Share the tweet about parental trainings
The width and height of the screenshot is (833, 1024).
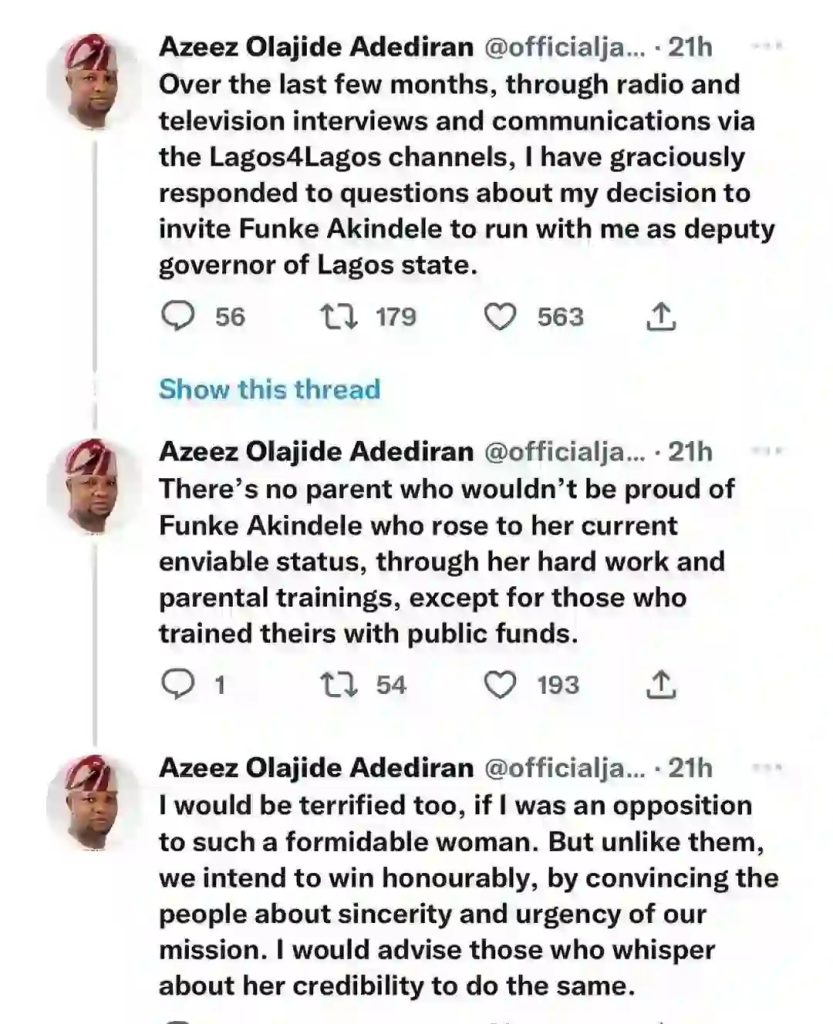[x=661, y=684]
